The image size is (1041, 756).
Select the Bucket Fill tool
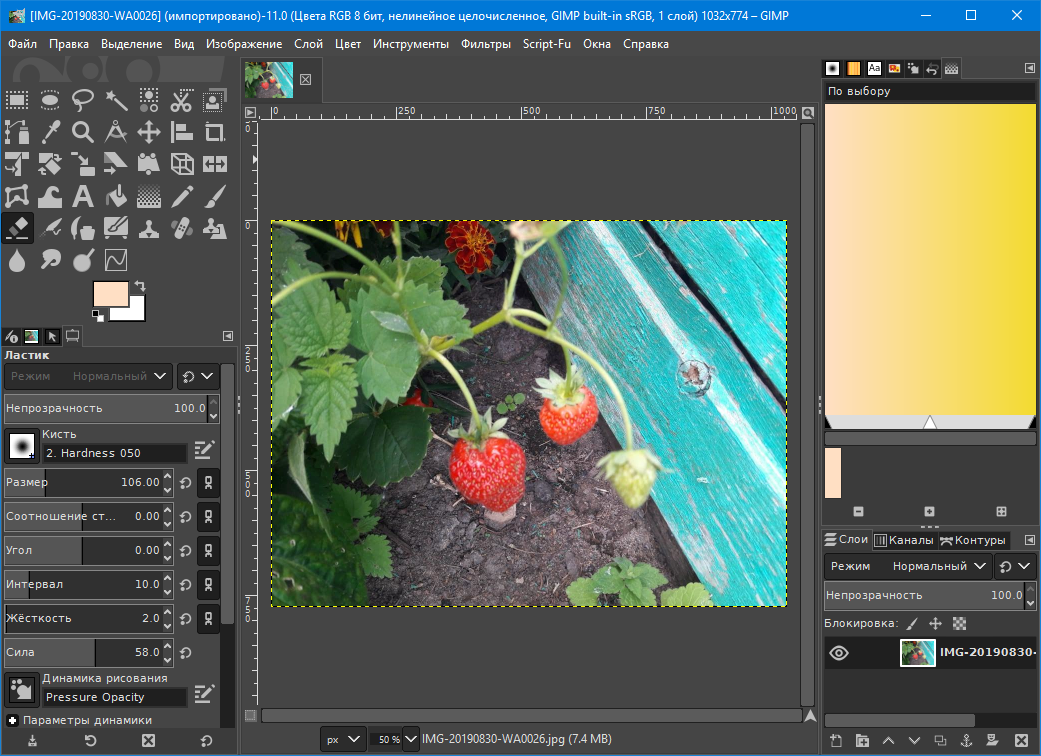click(116, 196)
